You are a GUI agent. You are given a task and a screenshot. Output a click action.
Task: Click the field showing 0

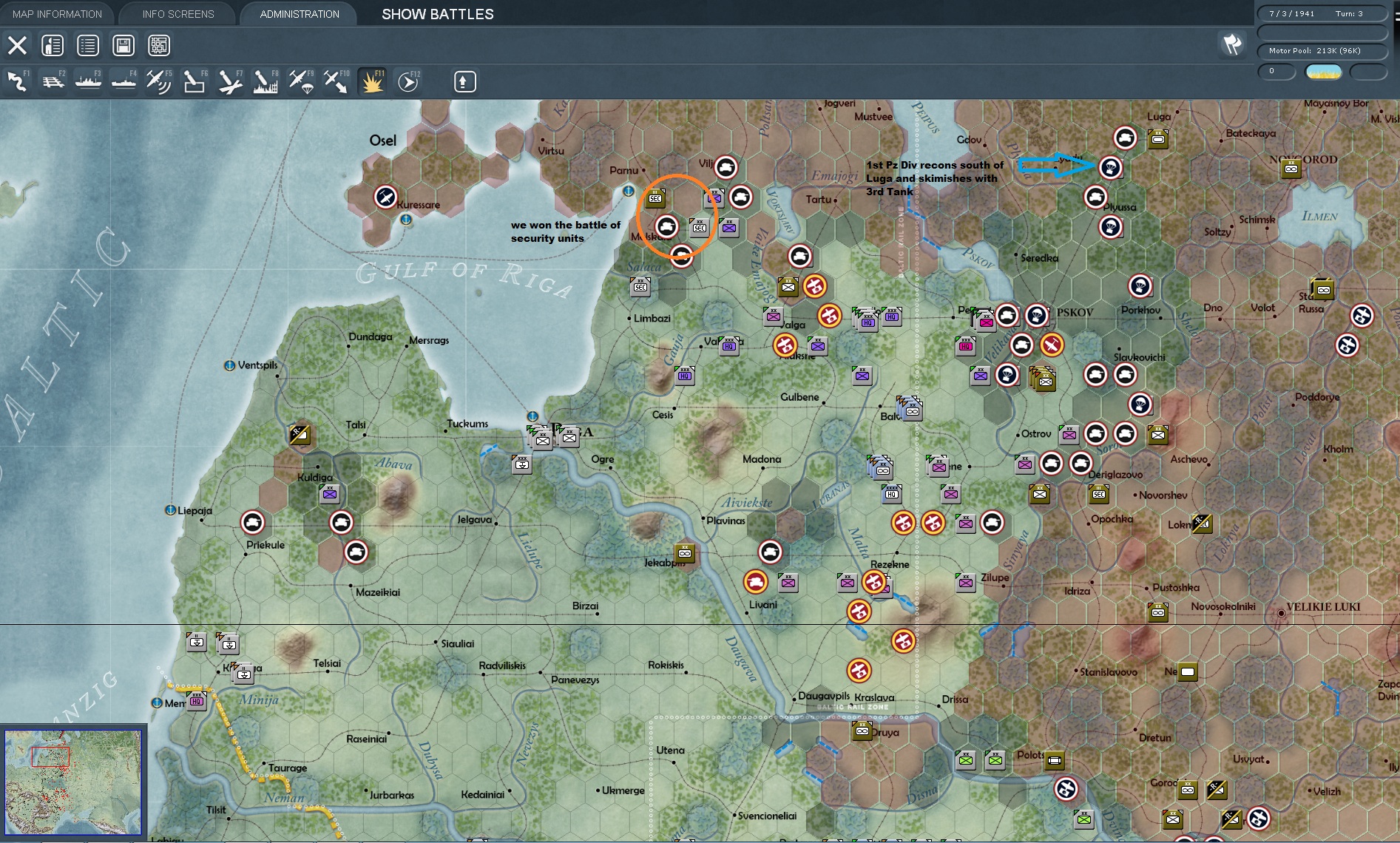1276,72
